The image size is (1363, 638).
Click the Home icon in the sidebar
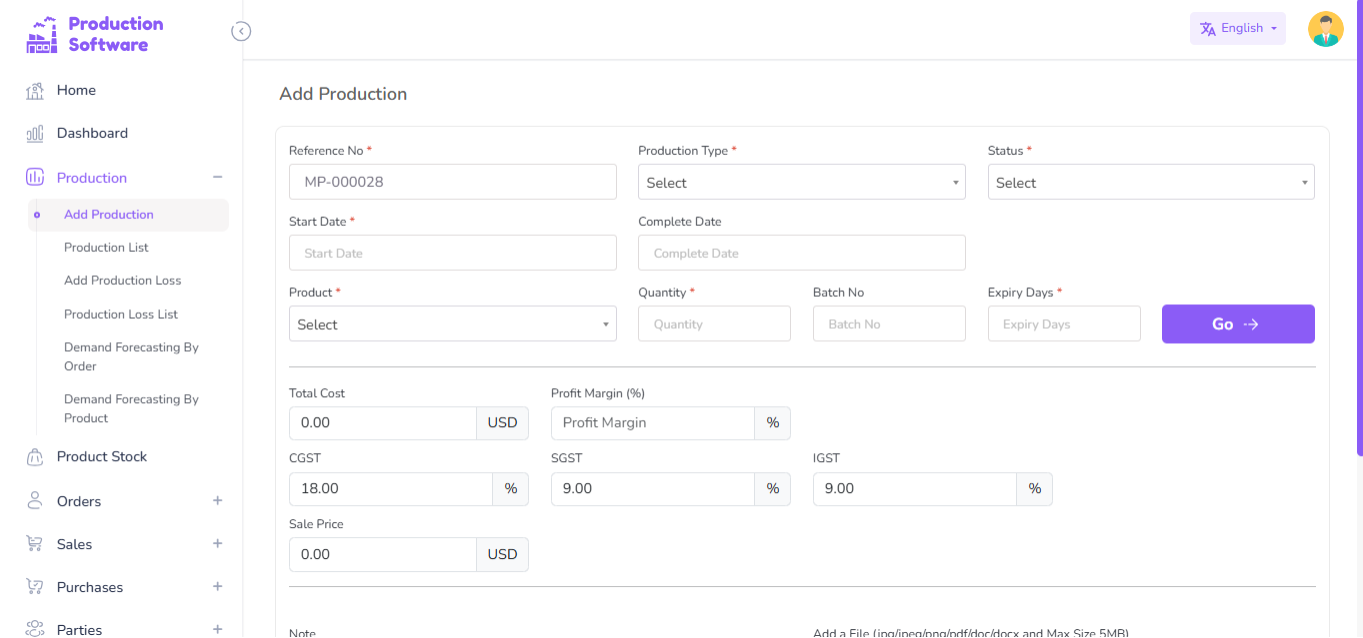(x=35, y=91)
